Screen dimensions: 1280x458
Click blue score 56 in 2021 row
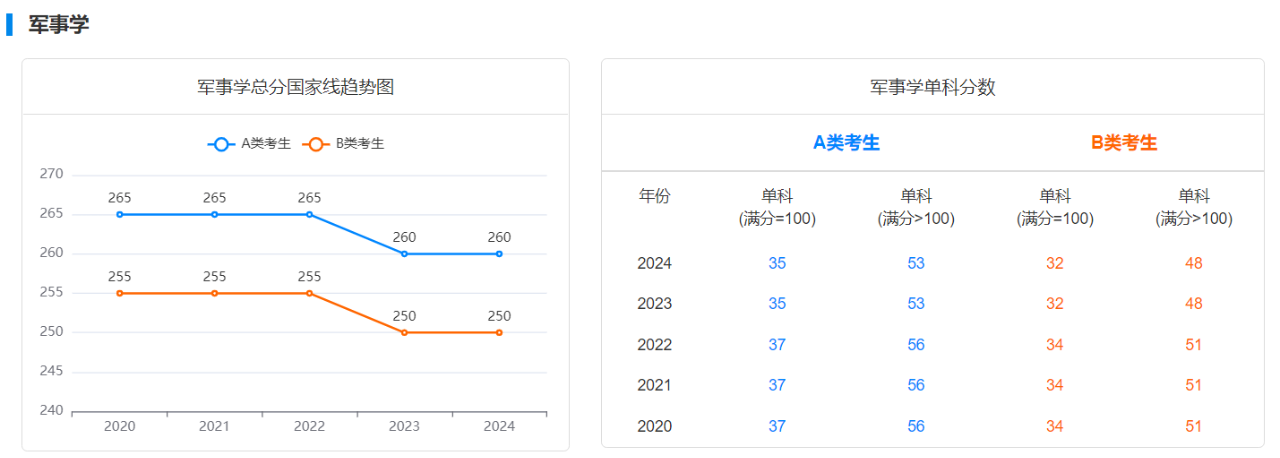click(x=916, y=385)
